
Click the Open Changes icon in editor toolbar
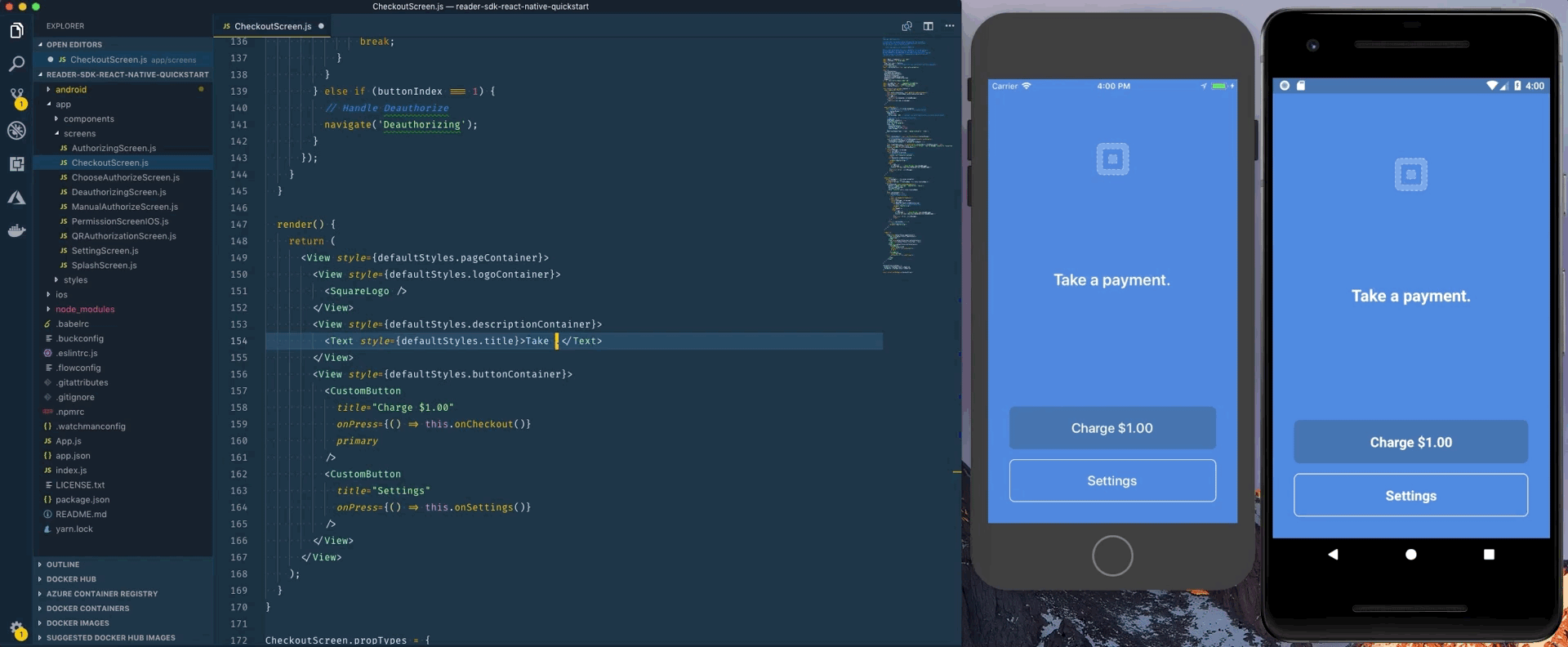906,26
